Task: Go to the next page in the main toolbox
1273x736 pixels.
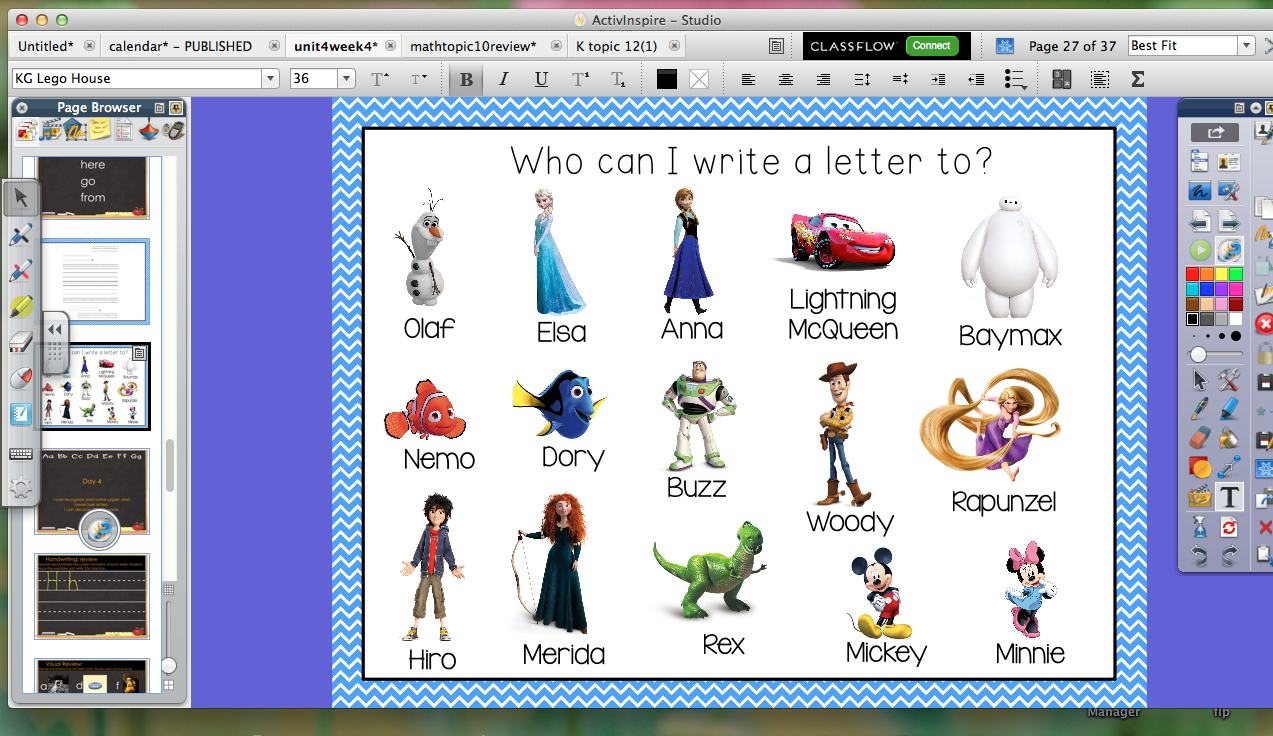Action: point(1229,220)
